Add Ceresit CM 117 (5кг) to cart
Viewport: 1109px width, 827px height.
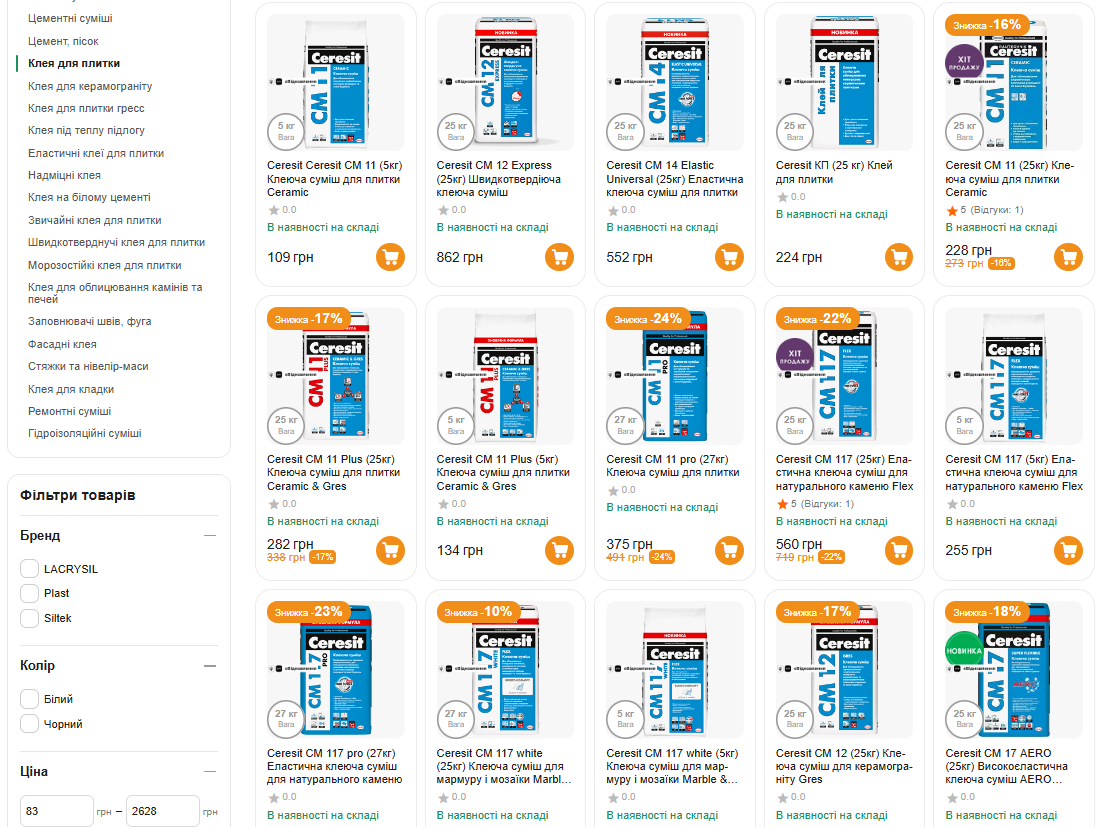1068,550
